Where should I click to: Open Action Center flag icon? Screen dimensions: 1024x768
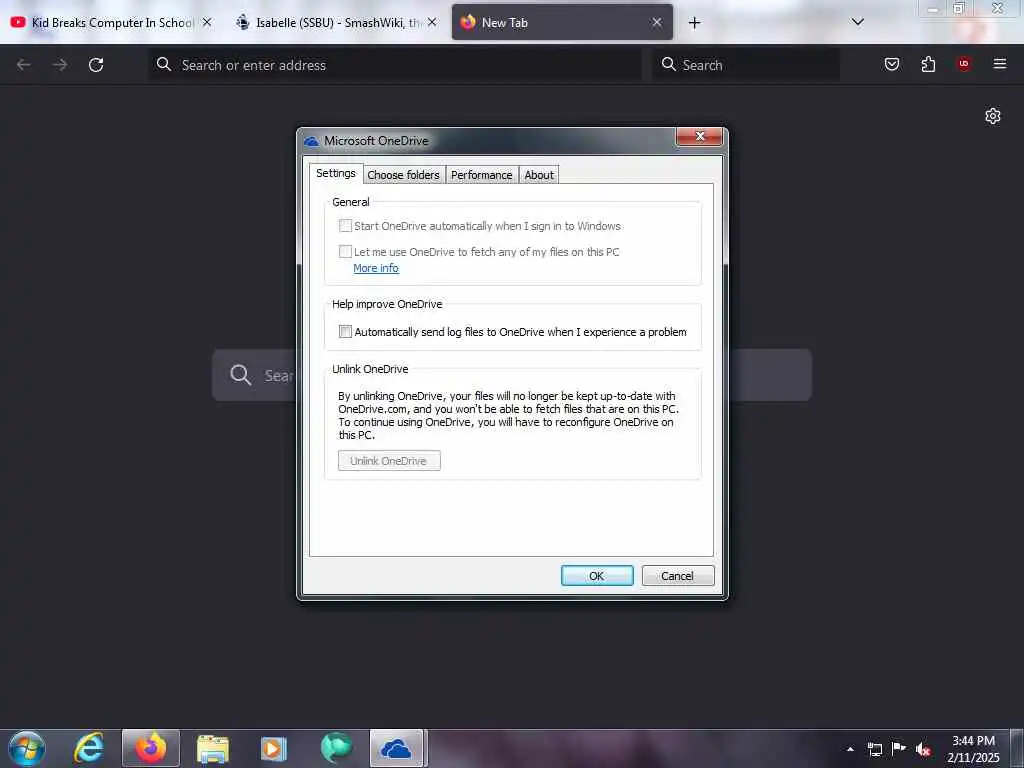click(x=899, y=748)
